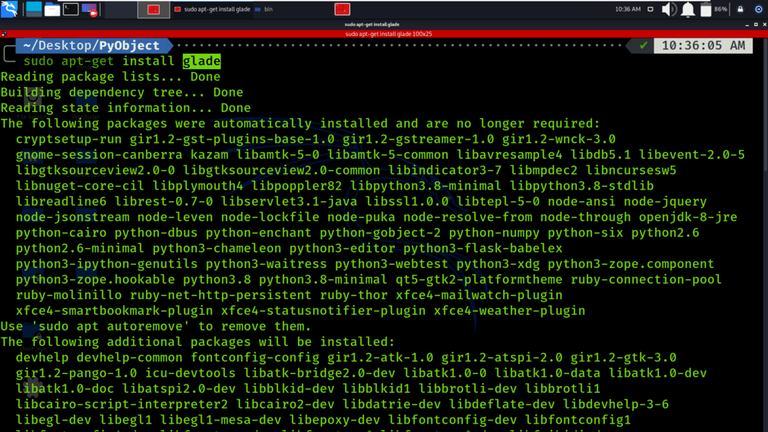Screen dimensions: 768x432
Task: Click 'libssl1.0.0' package name
Action: (x=407, y=201)
